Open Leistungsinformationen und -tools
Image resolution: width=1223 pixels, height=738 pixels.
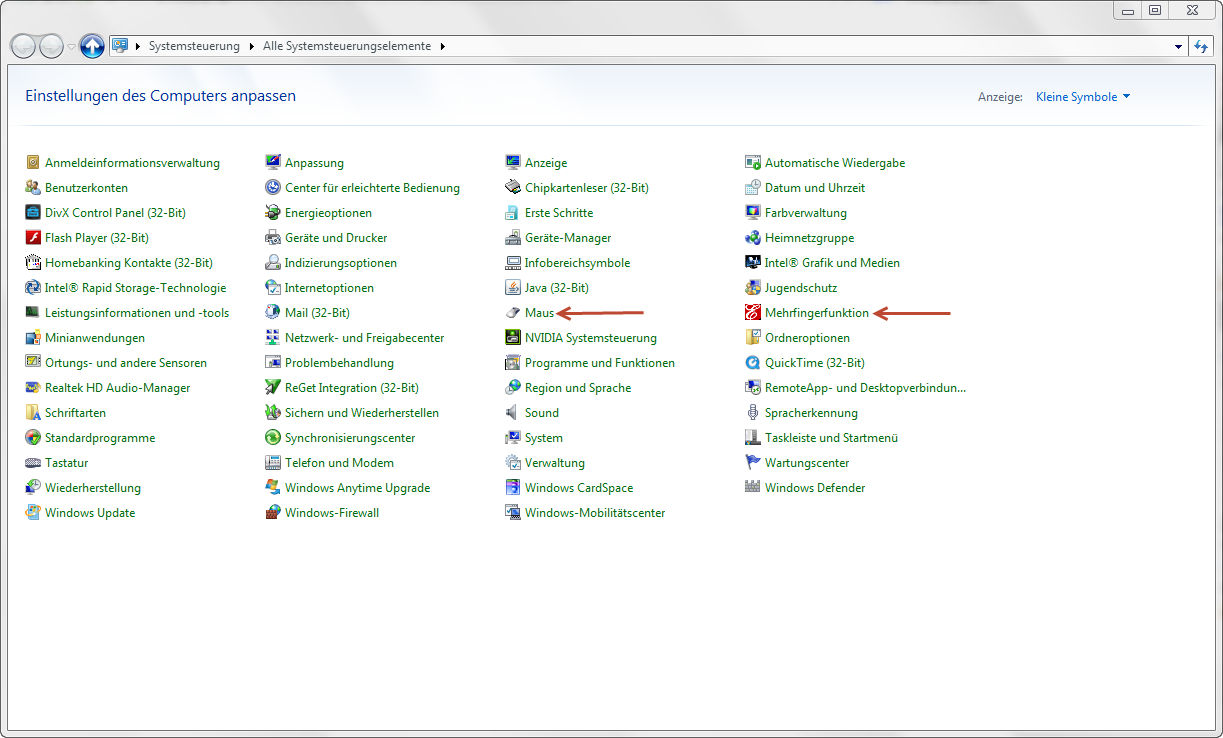(x=137, y=313)
